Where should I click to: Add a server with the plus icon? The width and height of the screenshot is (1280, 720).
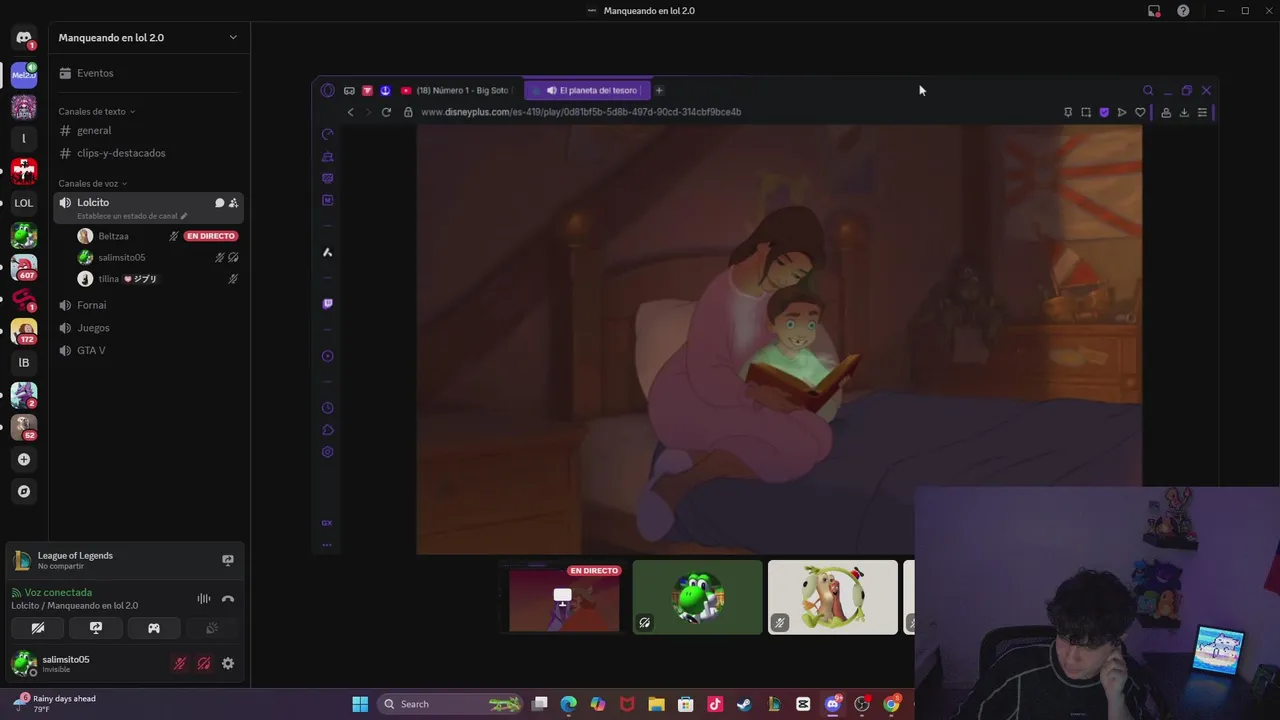24,459
